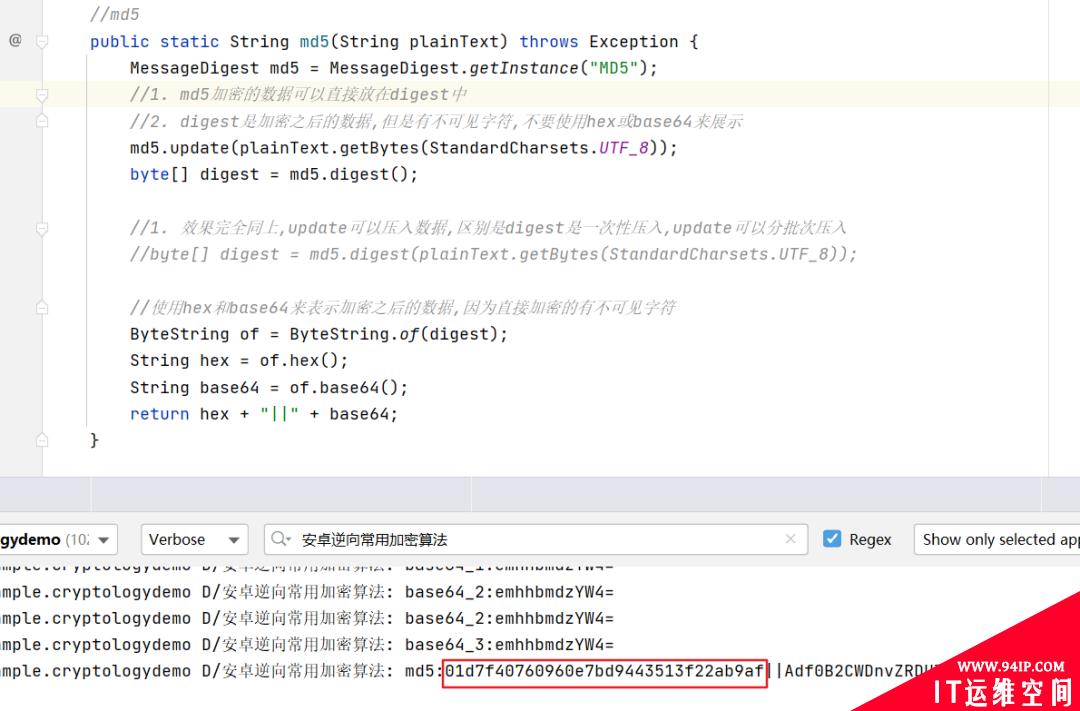Click the md5 hash value in the log output

605,671
